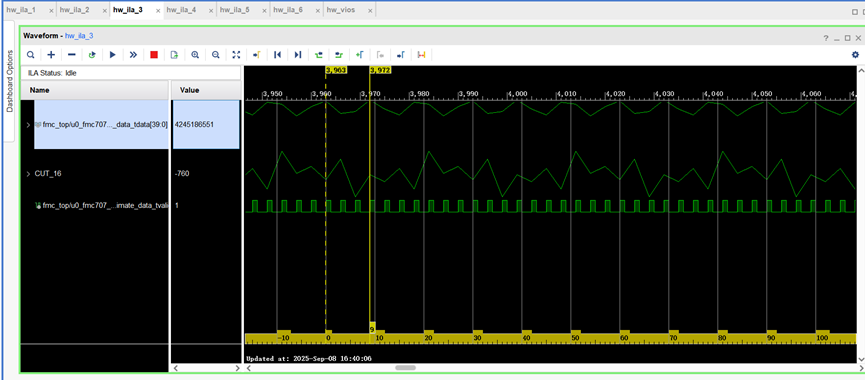The height and width of the screenshot is (380, 865).
Task: Expand the tdata[39:0] bus signal
Action: 28,125
